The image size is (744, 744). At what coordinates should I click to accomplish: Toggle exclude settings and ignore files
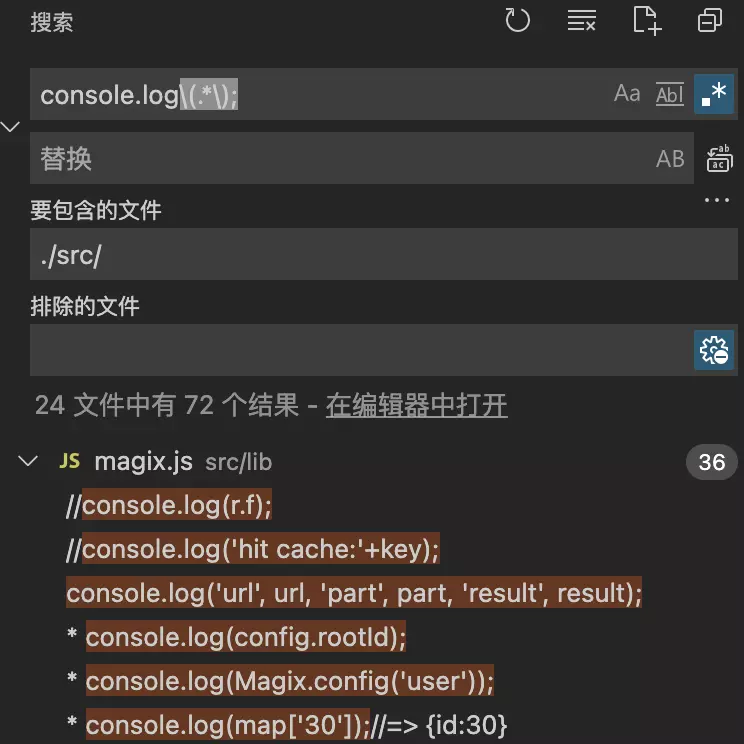click(x=714, y=350)
